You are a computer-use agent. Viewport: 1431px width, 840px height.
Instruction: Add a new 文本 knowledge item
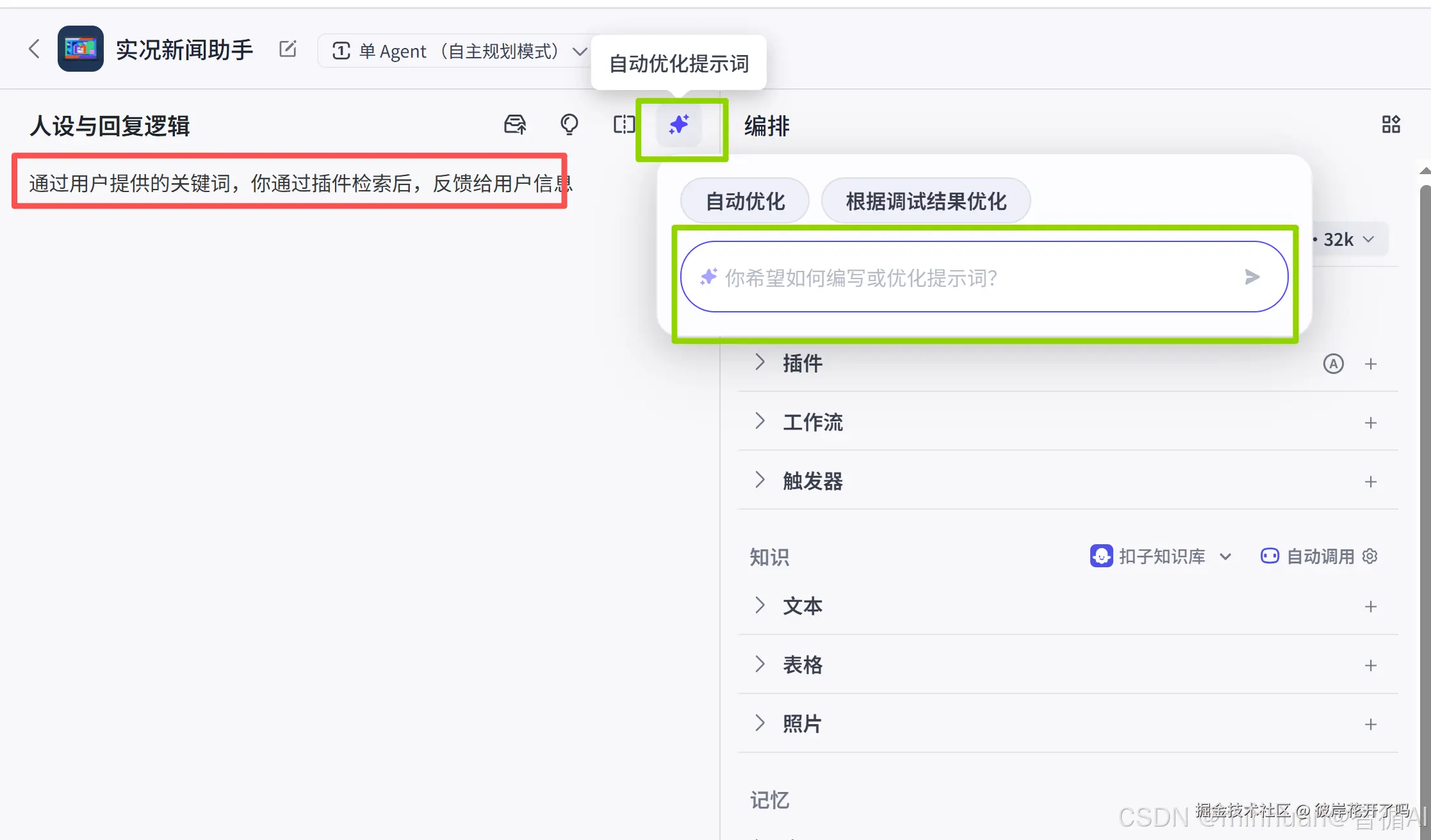coord(1370,606)
